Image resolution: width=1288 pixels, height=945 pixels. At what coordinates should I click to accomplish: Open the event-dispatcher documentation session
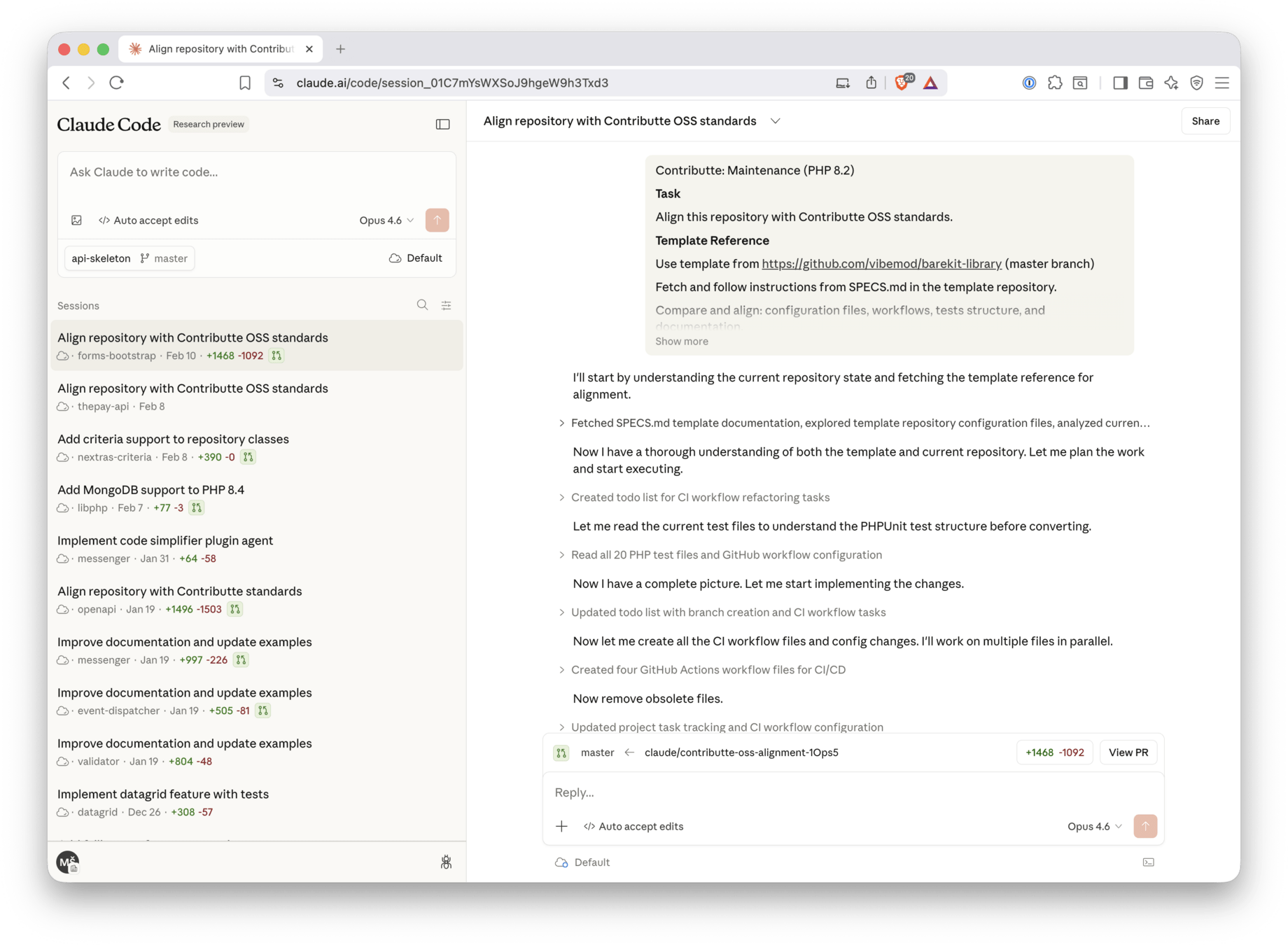[x=257, y=701]
